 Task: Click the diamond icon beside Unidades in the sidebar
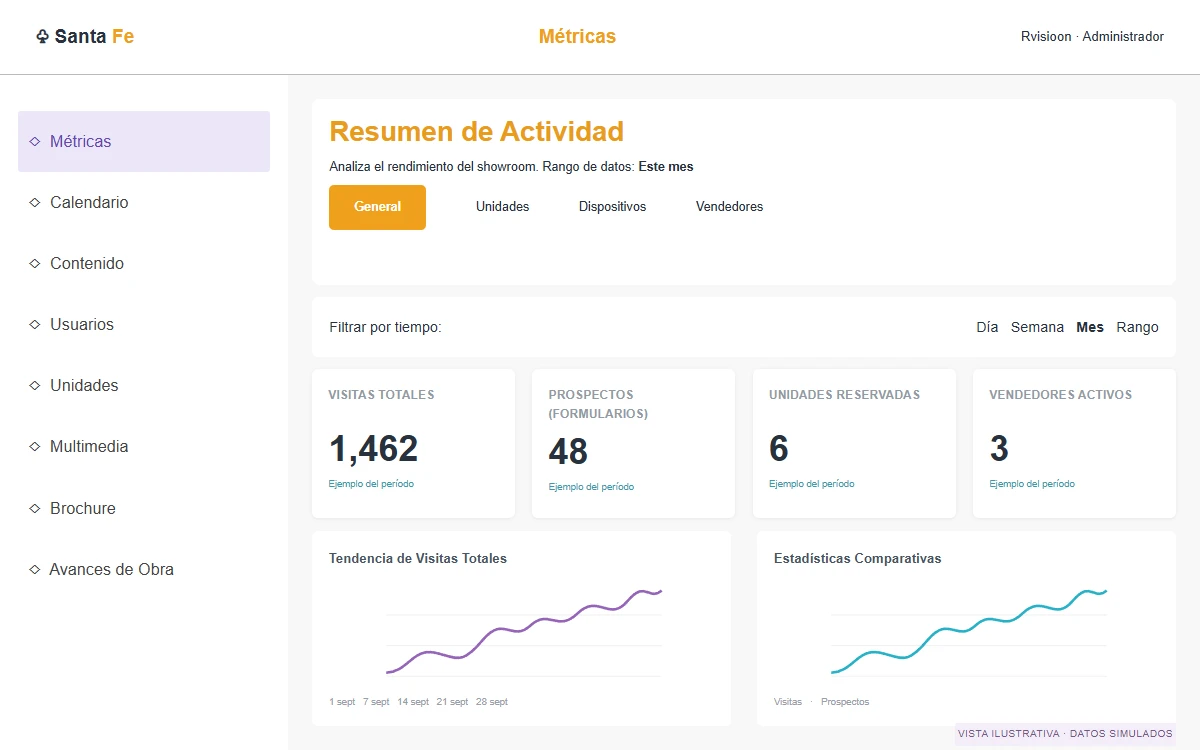[x=35, y=386]
